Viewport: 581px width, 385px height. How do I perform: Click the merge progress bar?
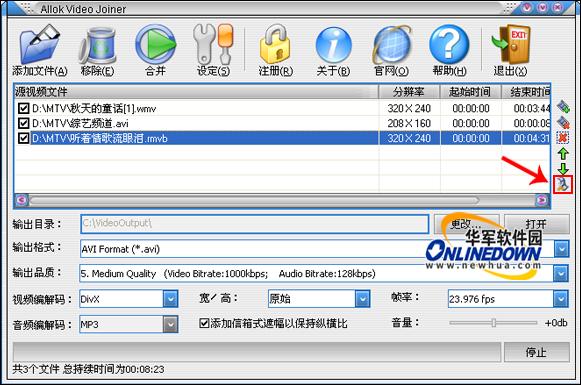(x=257, y=352)
